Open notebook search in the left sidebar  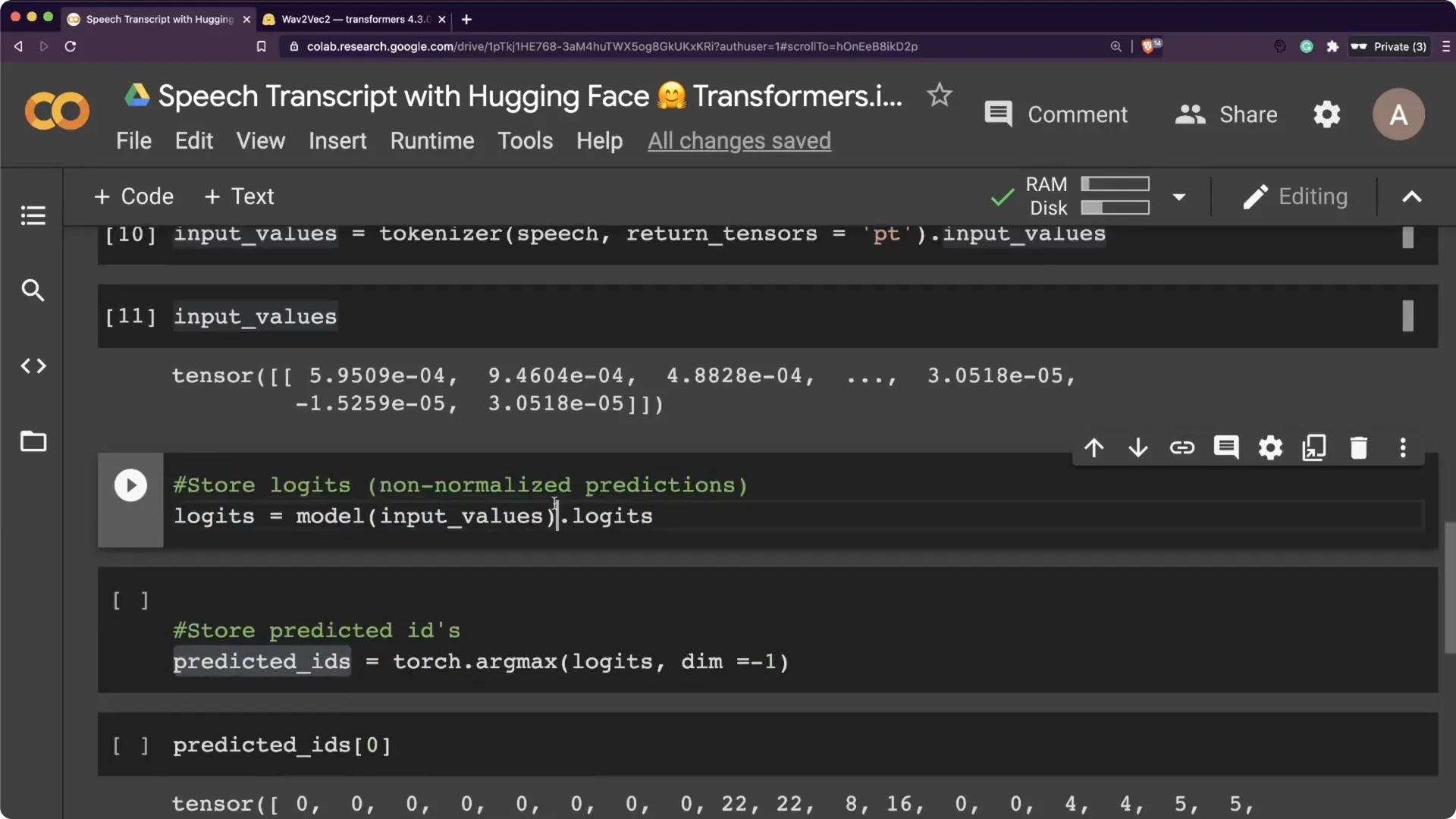click(33, 290)
